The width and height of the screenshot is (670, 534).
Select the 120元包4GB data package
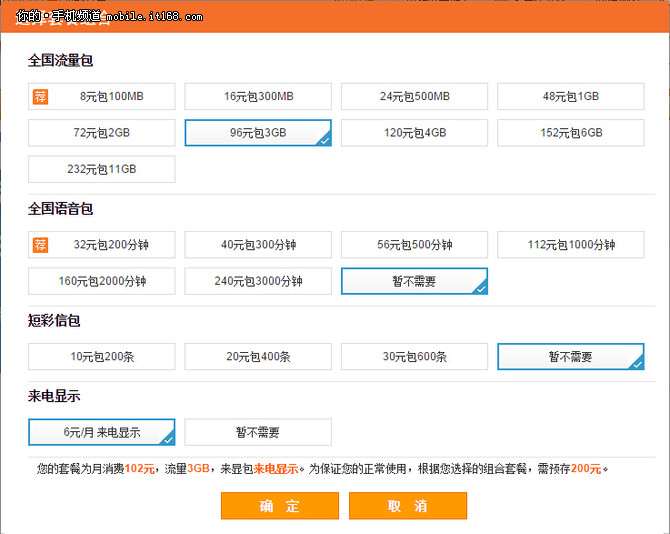414,133
